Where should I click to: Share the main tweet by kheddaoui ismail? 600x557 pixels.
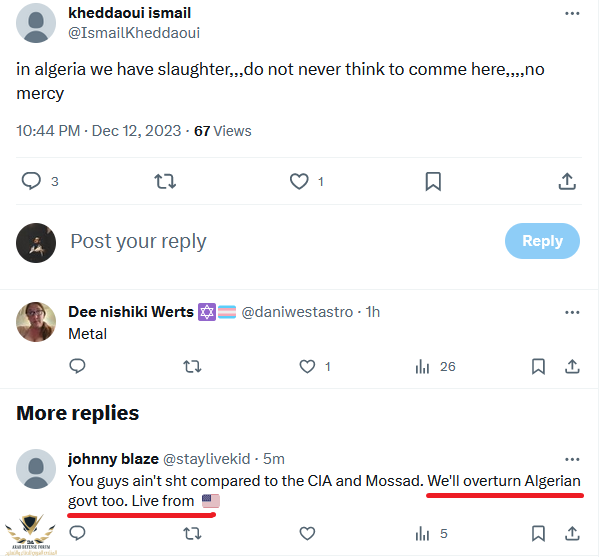pos(566,181)
